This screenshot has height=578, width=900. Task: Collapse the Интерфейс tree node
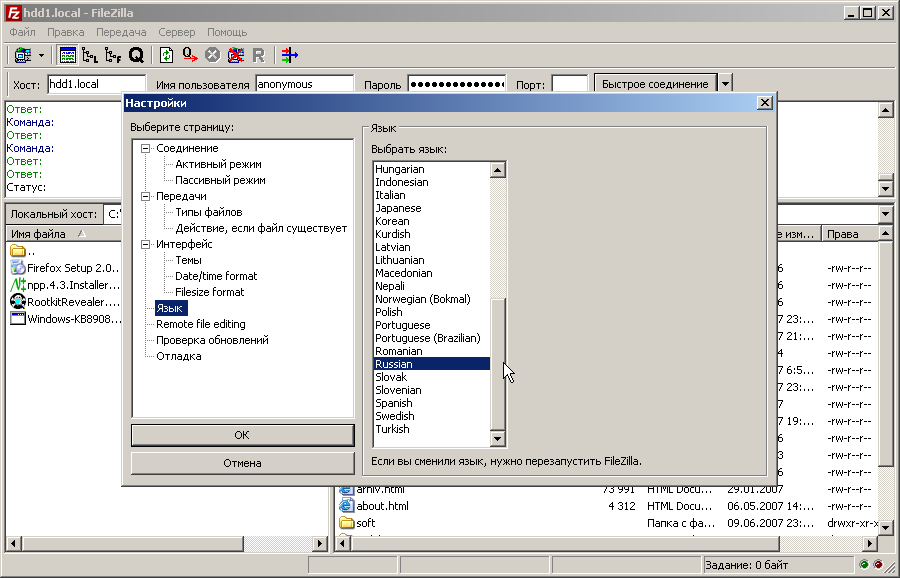tap(145, 245)
